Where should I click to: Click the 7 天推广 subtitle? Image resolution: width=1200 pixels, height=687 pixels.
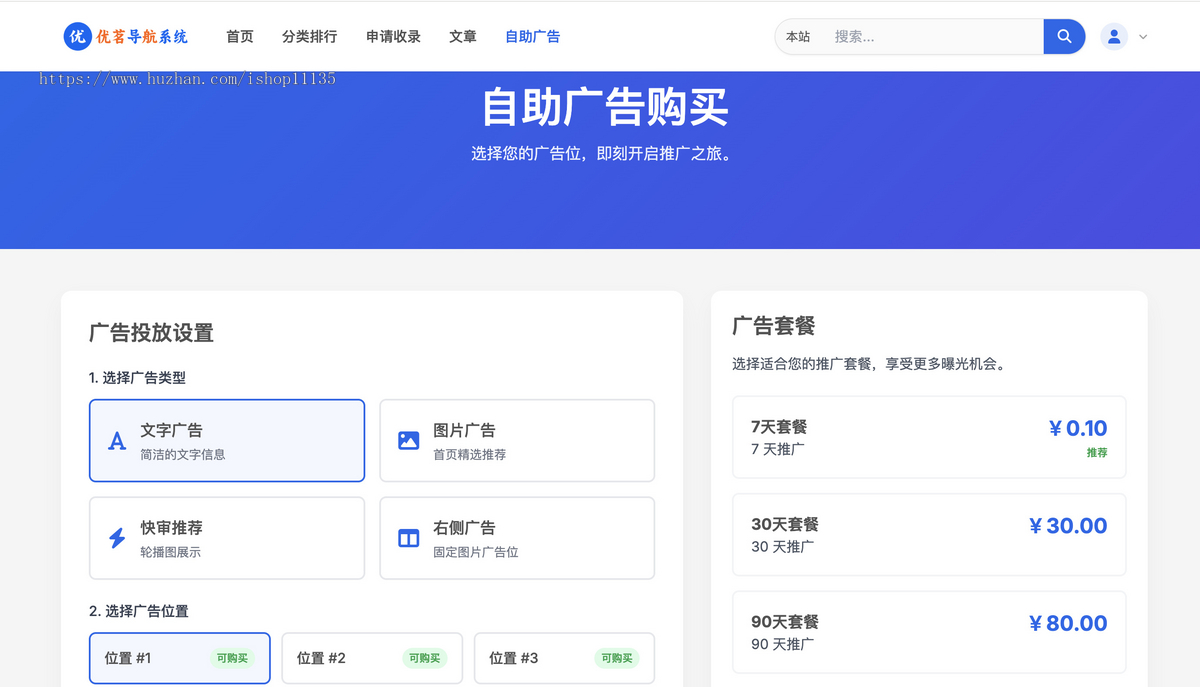point(778,449)
